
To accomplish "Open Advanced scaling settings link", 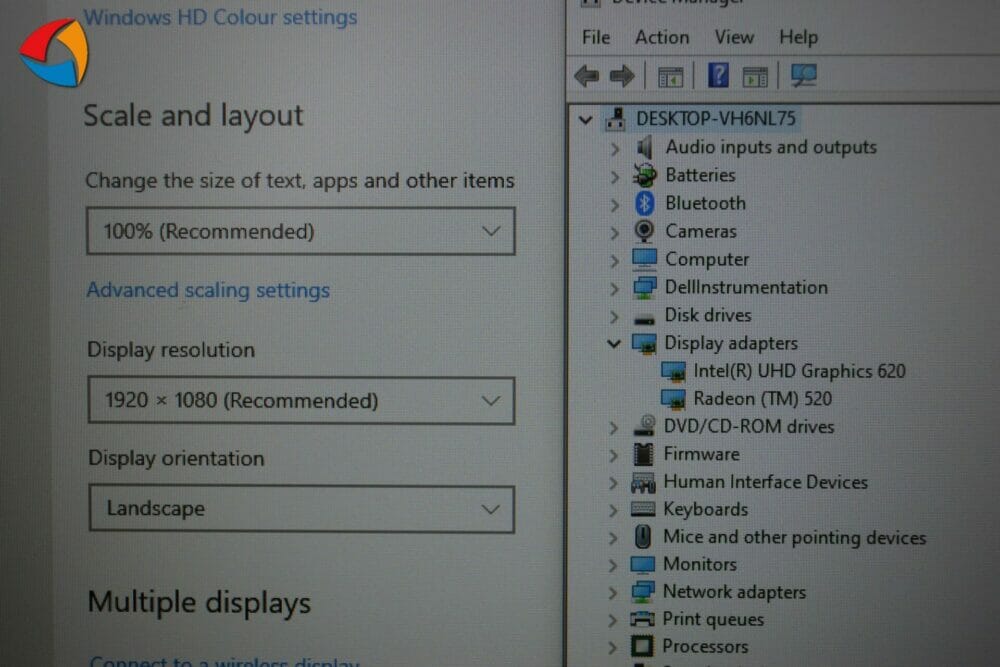I will (208, 290).
